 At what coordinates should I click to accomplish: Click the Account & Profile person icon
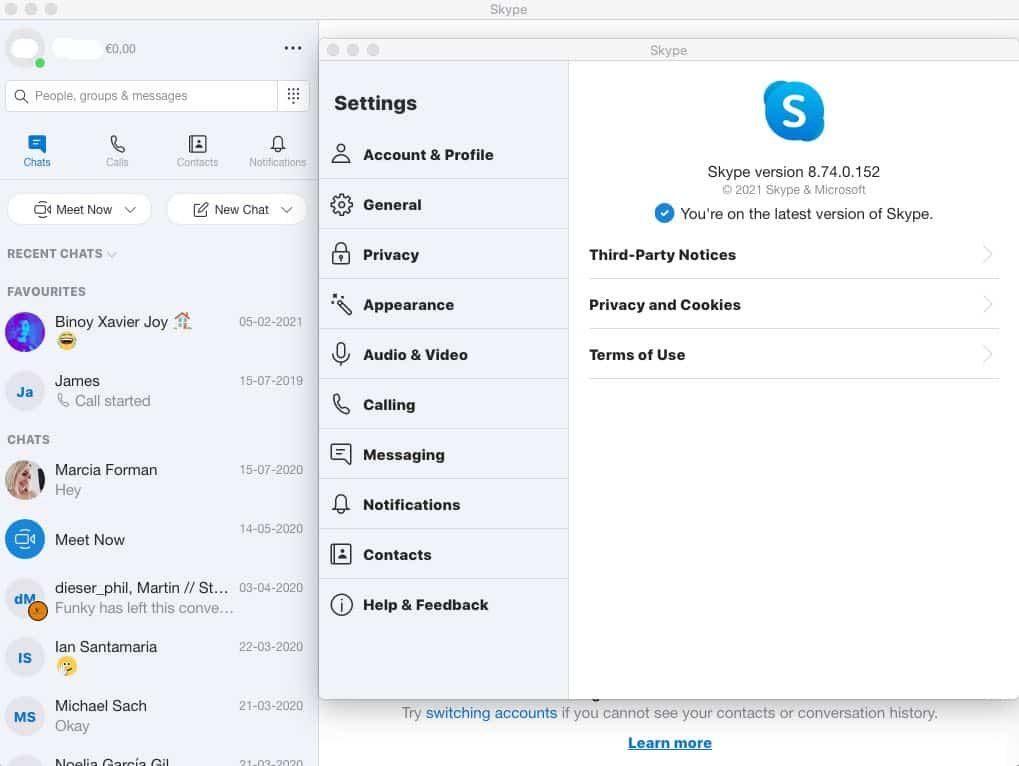point(341,154)
